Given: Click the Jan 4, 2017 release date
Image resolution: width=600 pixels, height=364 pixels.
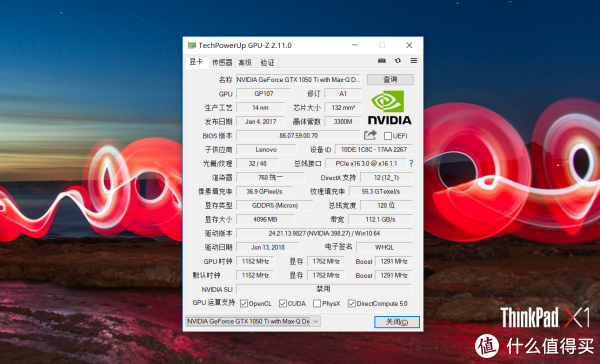Looking at the screenshot, I should pyautogui.click(x=260, y=121).
